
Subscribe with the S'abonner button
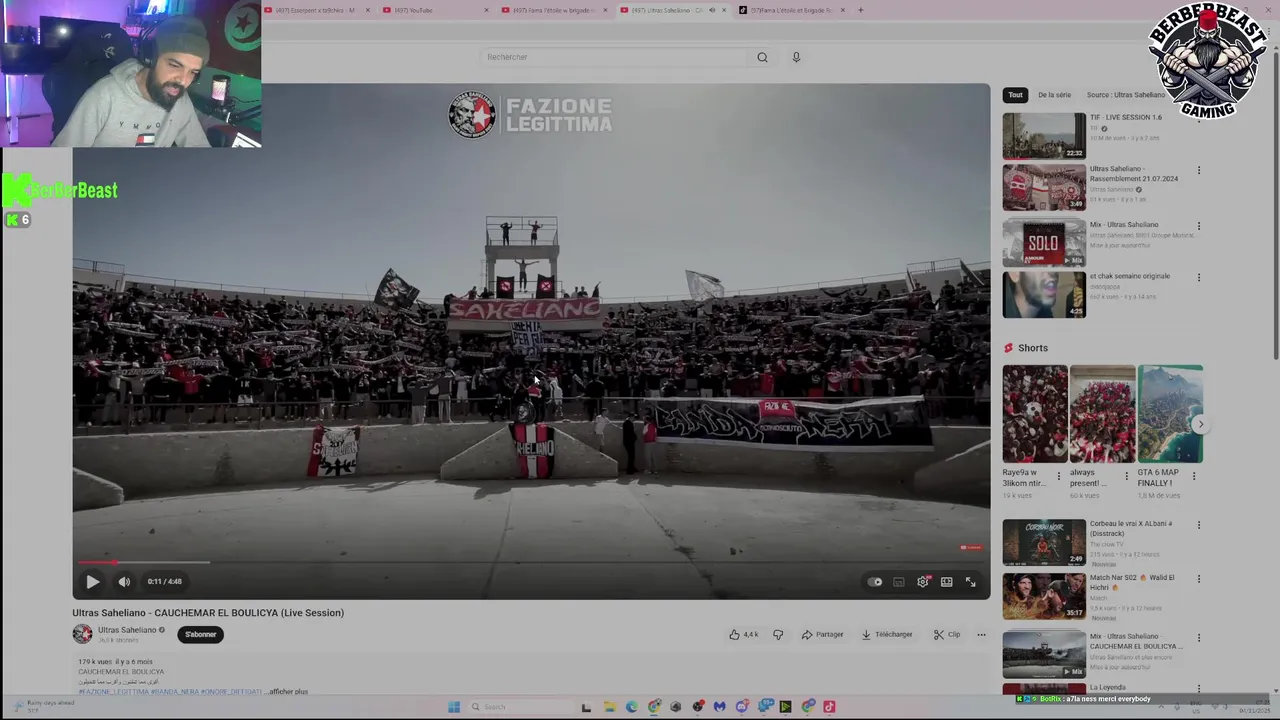tap(200, 634)
